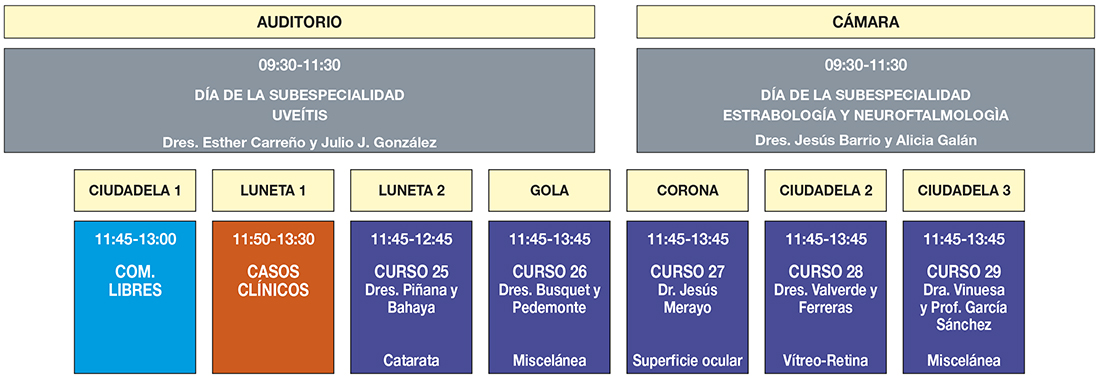Image resolution: width=1100 pixels, height=378 pixels.
Task: Open CURSO 29 by Dra. Vinuesa
Action: tap(963, 297)
